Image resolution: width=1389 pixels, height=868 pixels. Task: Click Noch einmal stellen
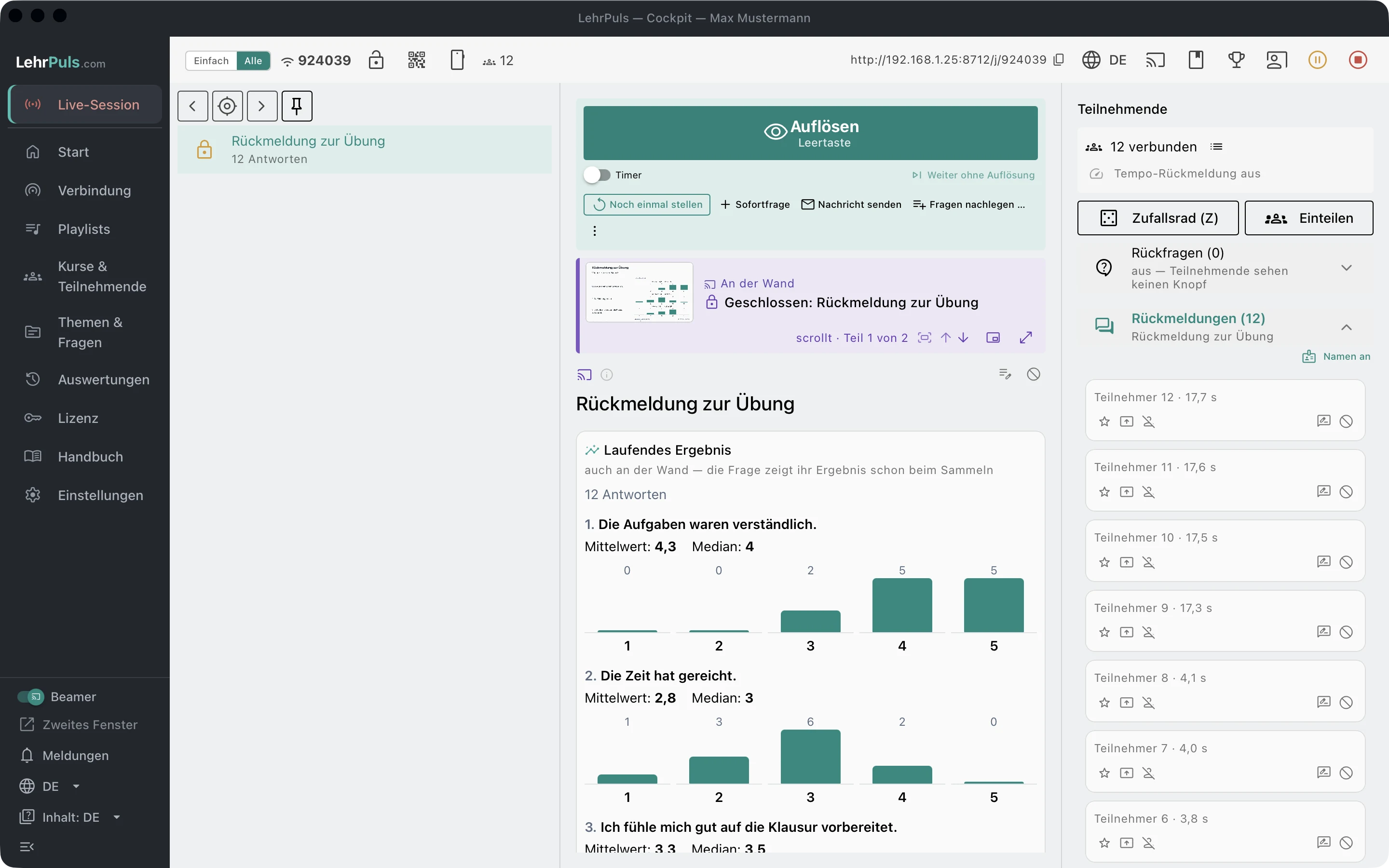647,205
